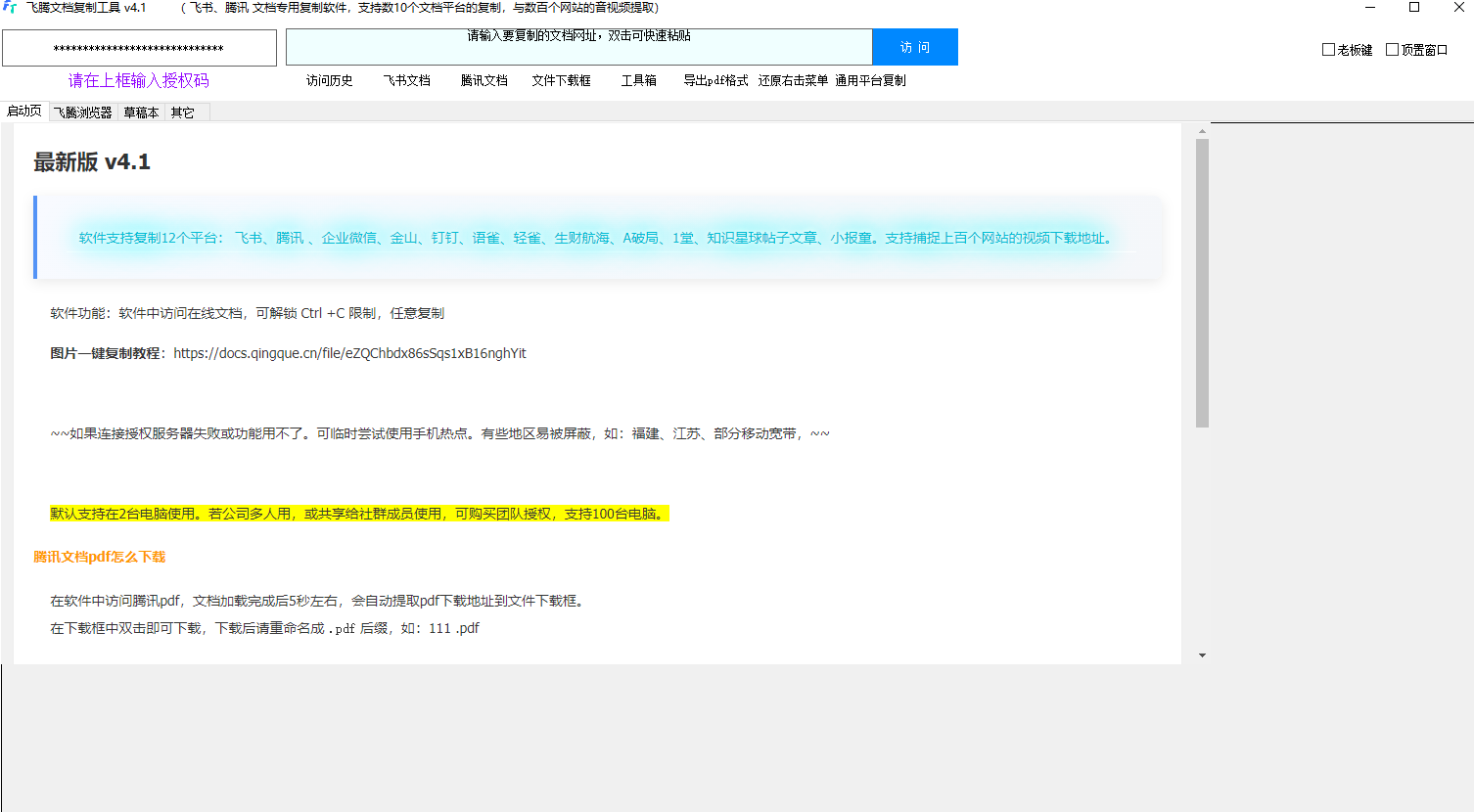The height and width of the screenshot is (812, 1474).
Task: Open the 飞腾浏览器 tab
Action: tap(83, 111)
